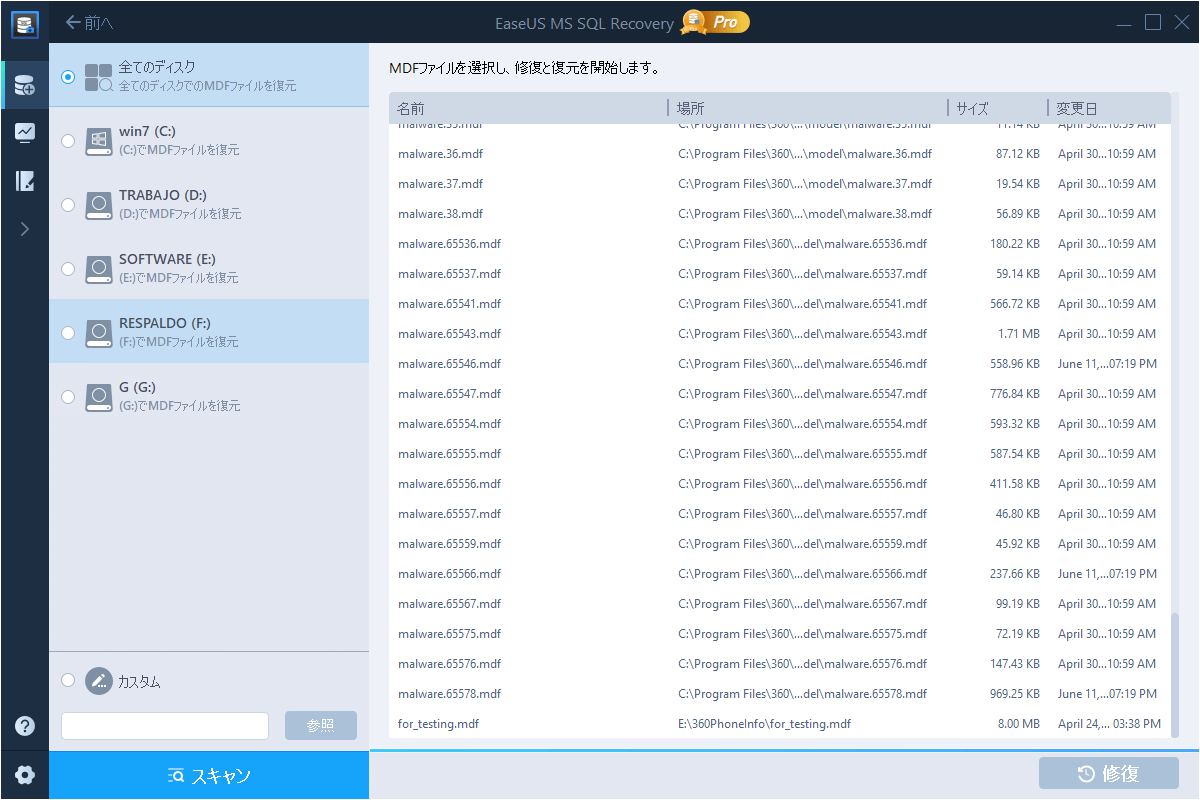The width and height of the screenshot is (1200, 800).
Task: Select malware.65546.mdf file row
Action: pyautogui.click(x=779, y=364)
